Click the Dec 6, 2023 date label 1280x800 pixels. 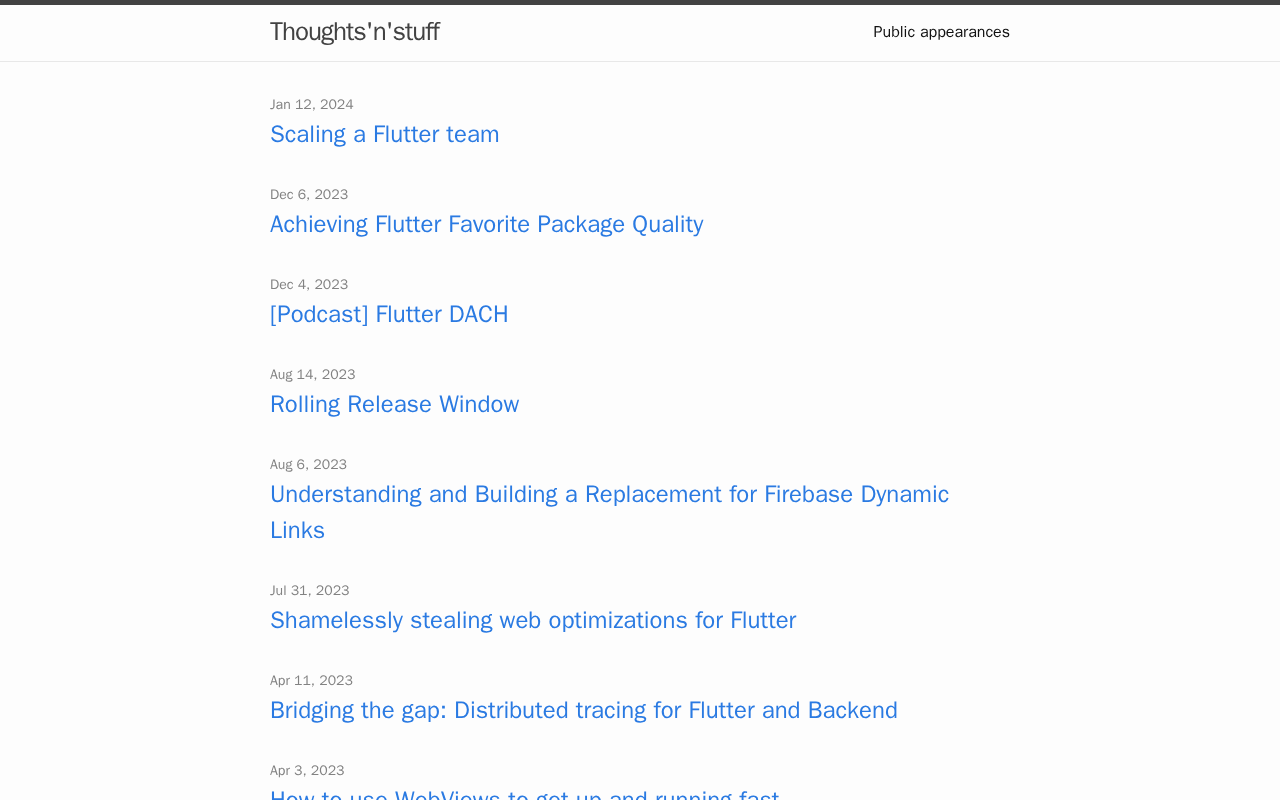[x=309, y=195]
